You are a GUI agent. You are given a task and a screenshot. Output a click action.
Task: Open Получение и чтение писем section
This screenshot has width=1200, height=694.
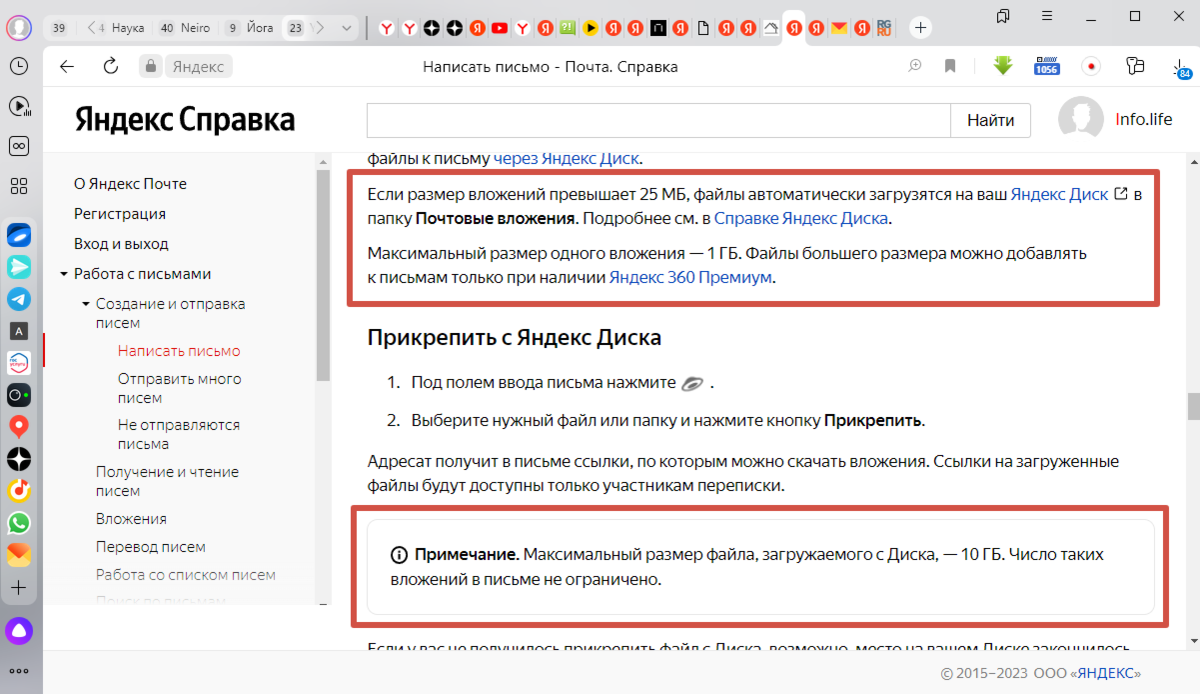pos(167,481)
